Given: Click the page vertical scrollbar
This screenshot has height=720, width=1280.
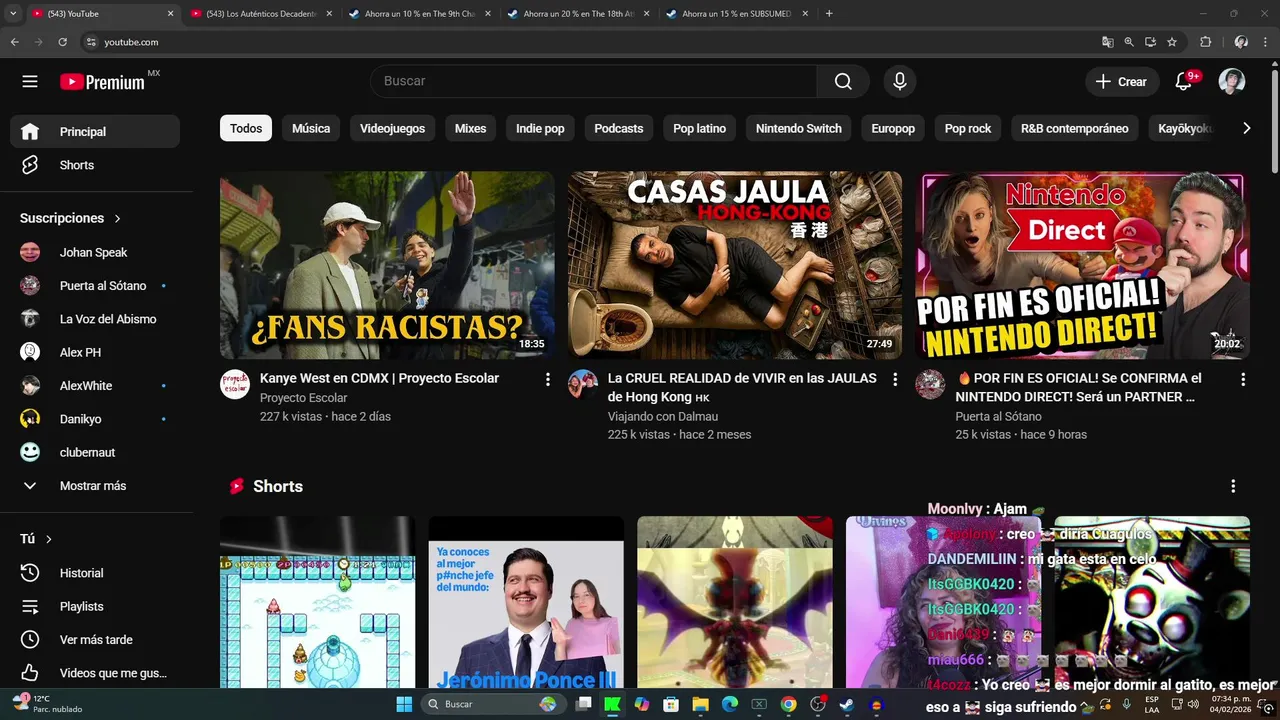Looking at the screenshot, I should (x=1273, y=120).
